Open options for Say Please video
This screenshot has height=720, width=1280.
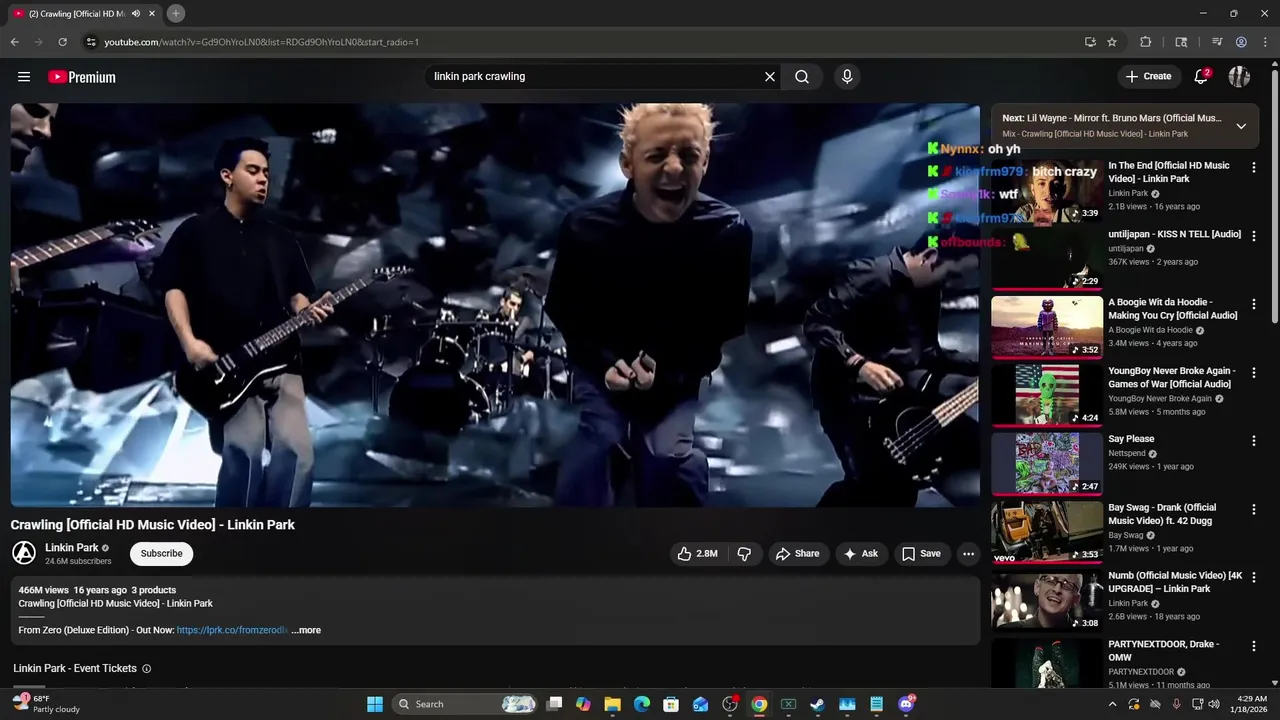[x=1253, y=441]
